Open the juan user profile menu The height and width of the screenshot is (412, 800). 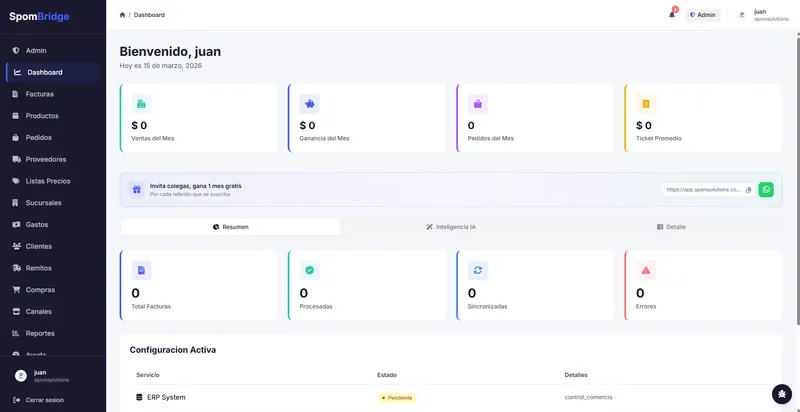coord(763,15)
